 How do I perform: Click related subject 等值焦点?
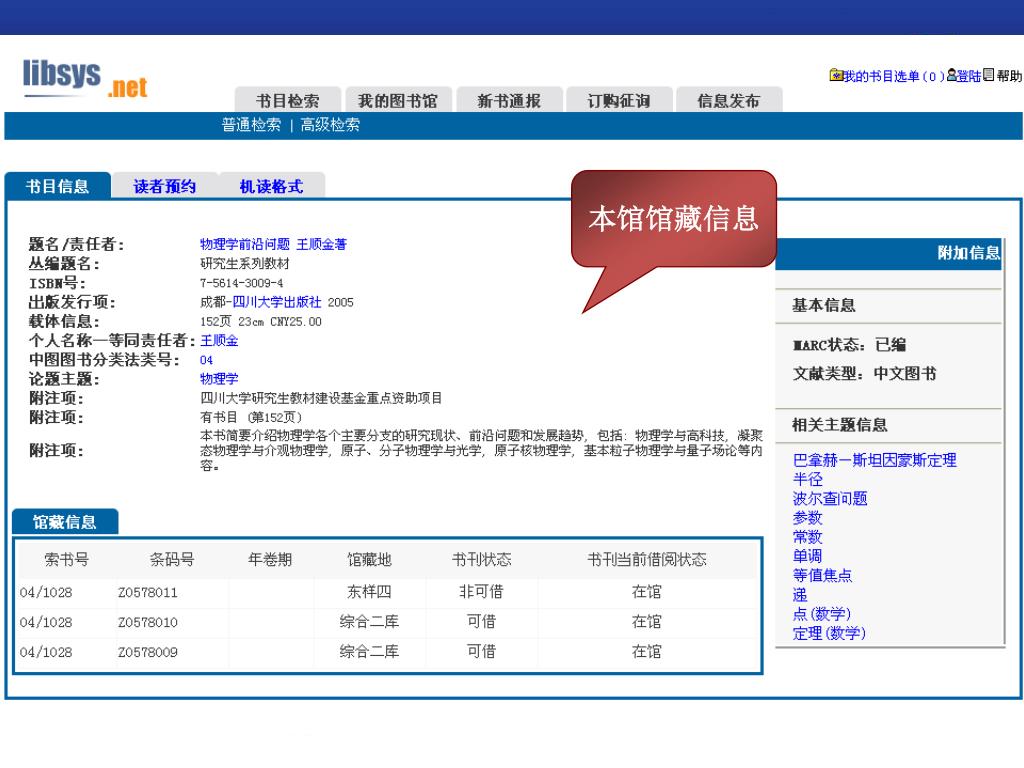822,575
